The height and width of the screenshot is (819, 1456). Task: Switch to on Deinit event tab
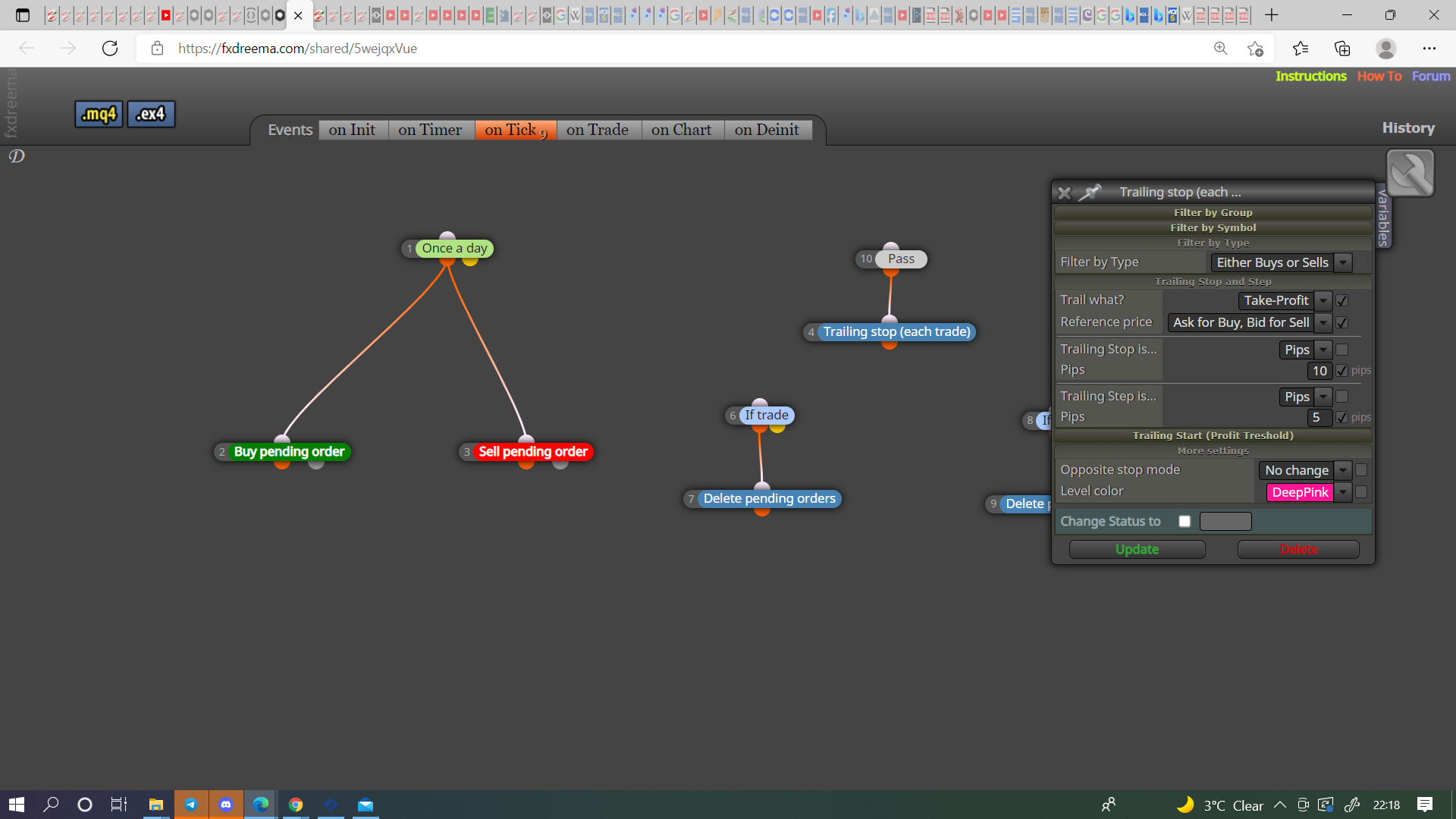(x=767, y=130)
